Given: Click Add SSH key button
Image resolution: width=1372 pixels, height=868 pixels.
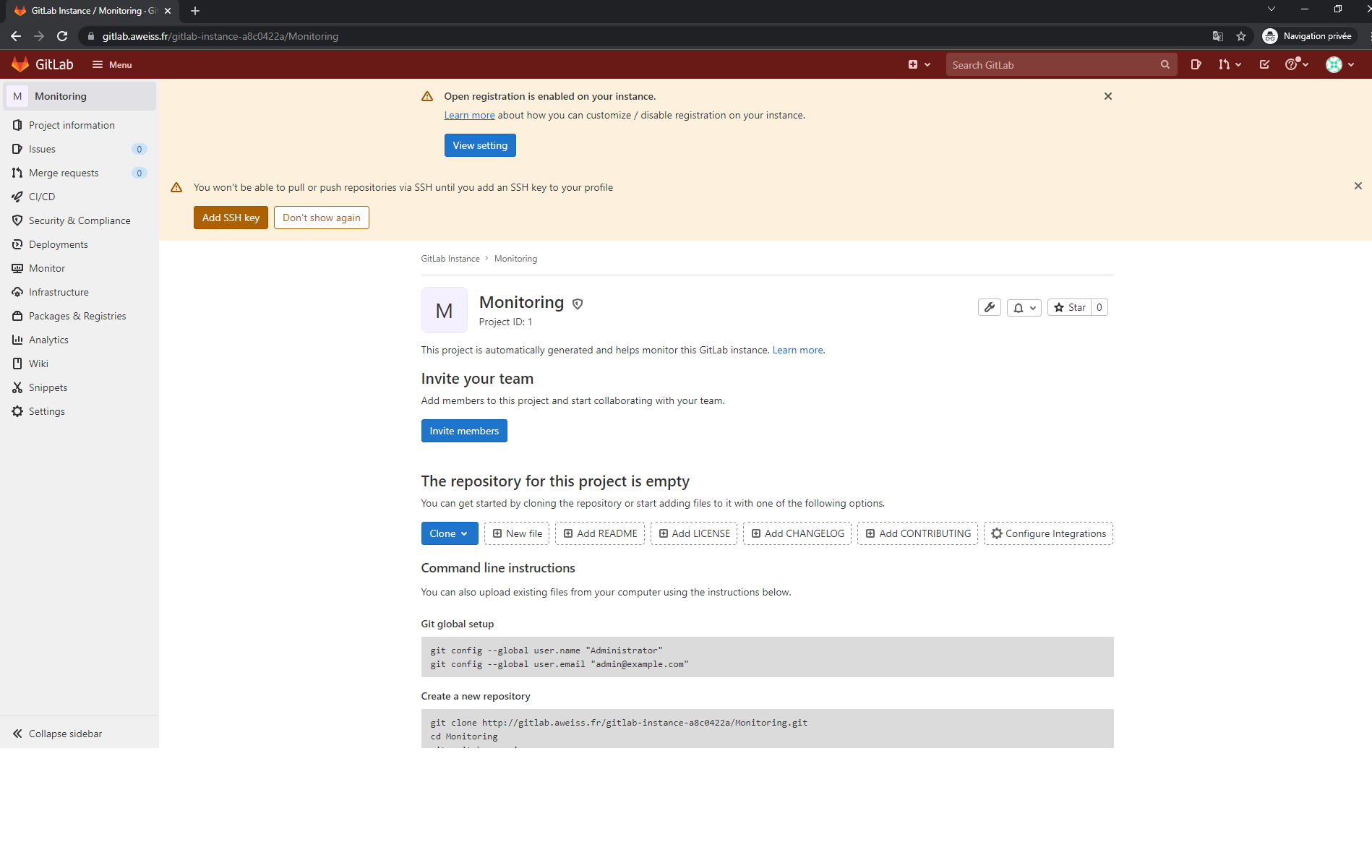Looking at the screenshot, I should pos(231,218).
